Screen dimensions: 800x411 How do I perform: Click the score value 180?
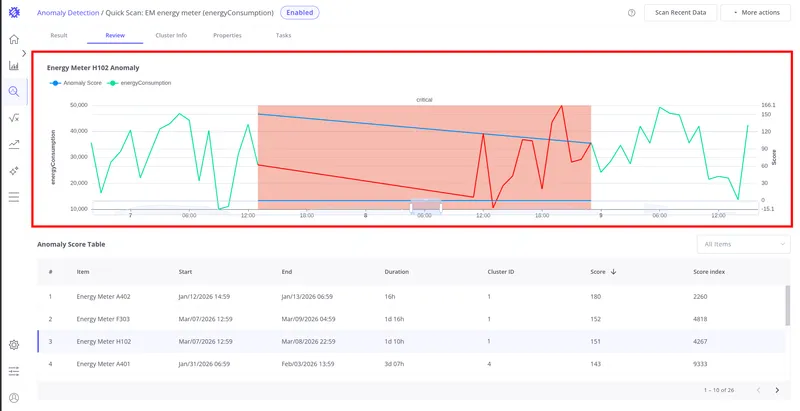pyautogui.click(x=595, y=296)
